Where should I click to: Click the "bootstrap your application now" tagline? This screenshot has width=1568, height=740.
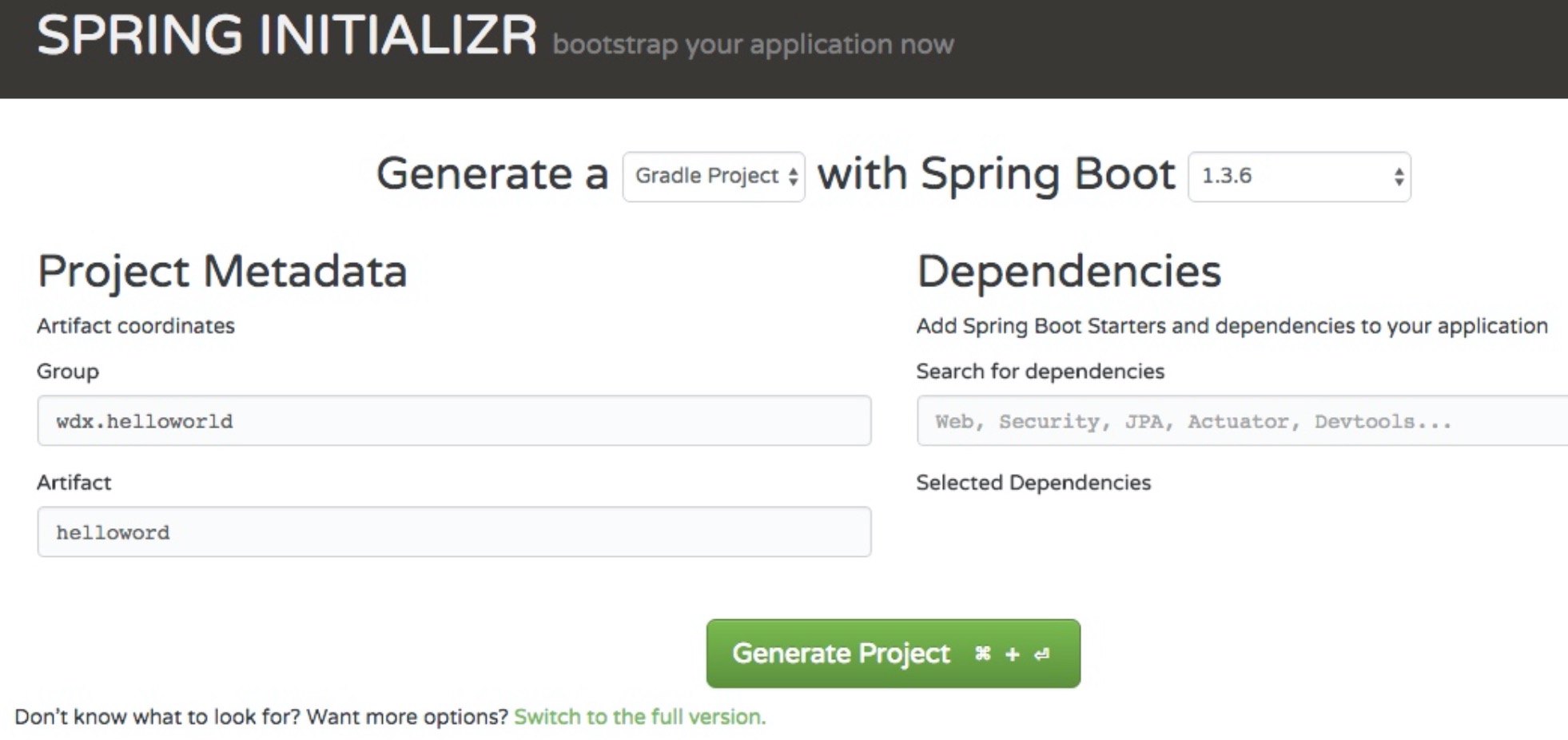coord(753,45)
